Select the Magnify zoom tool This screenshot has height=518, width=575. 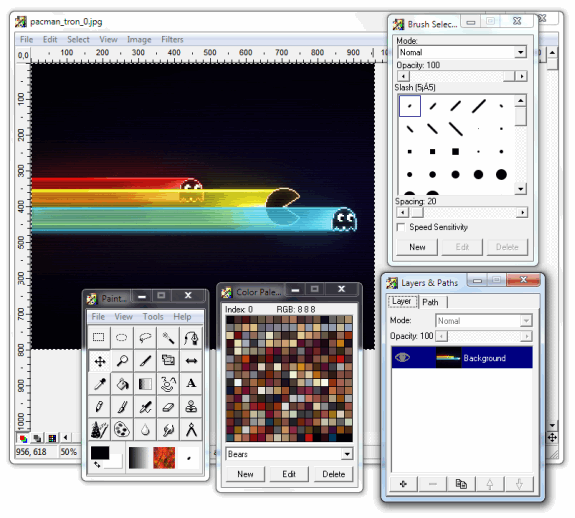pos(122,361)
